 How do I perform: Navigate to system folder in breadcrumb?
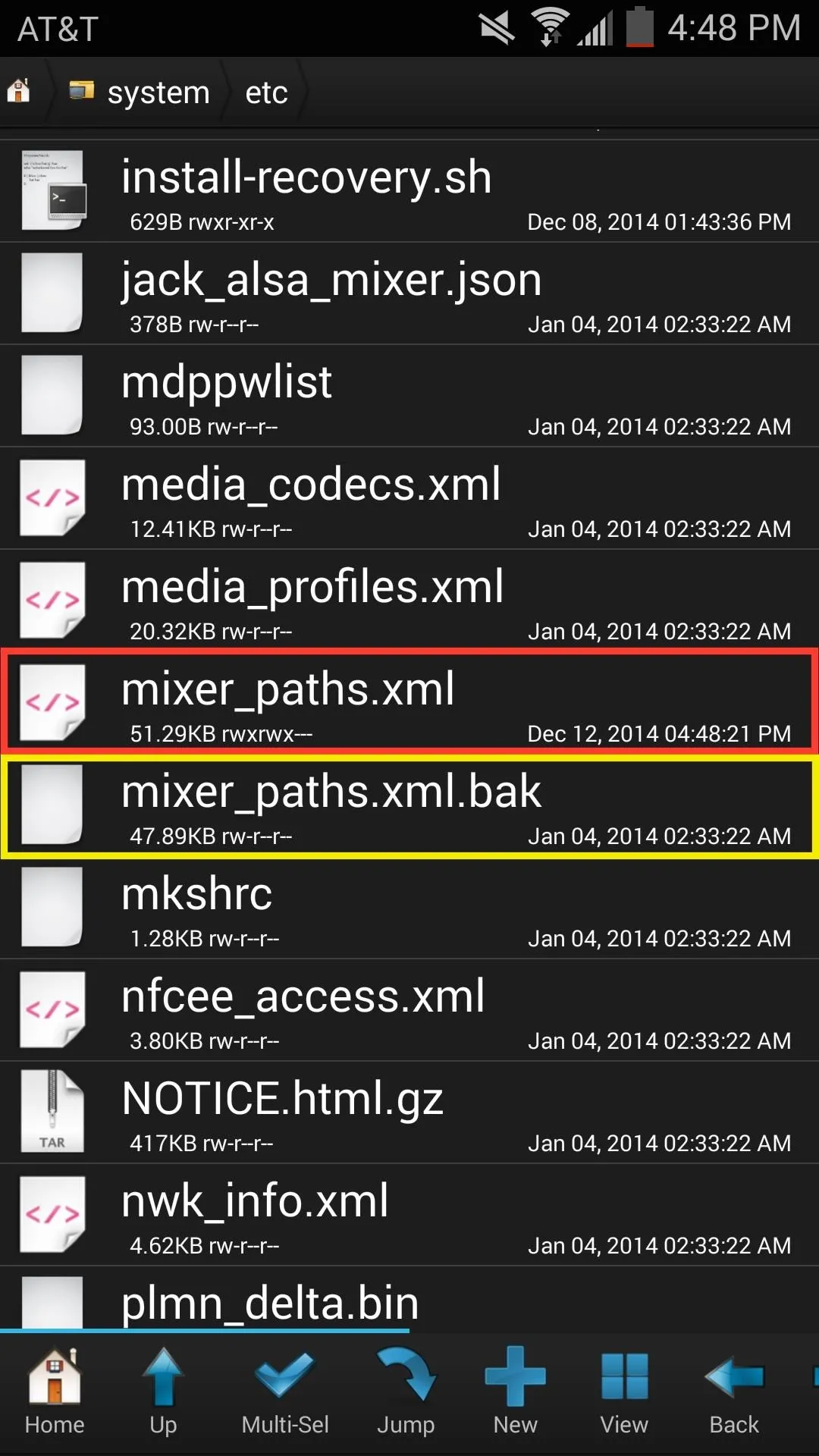(x=140, y=93)
